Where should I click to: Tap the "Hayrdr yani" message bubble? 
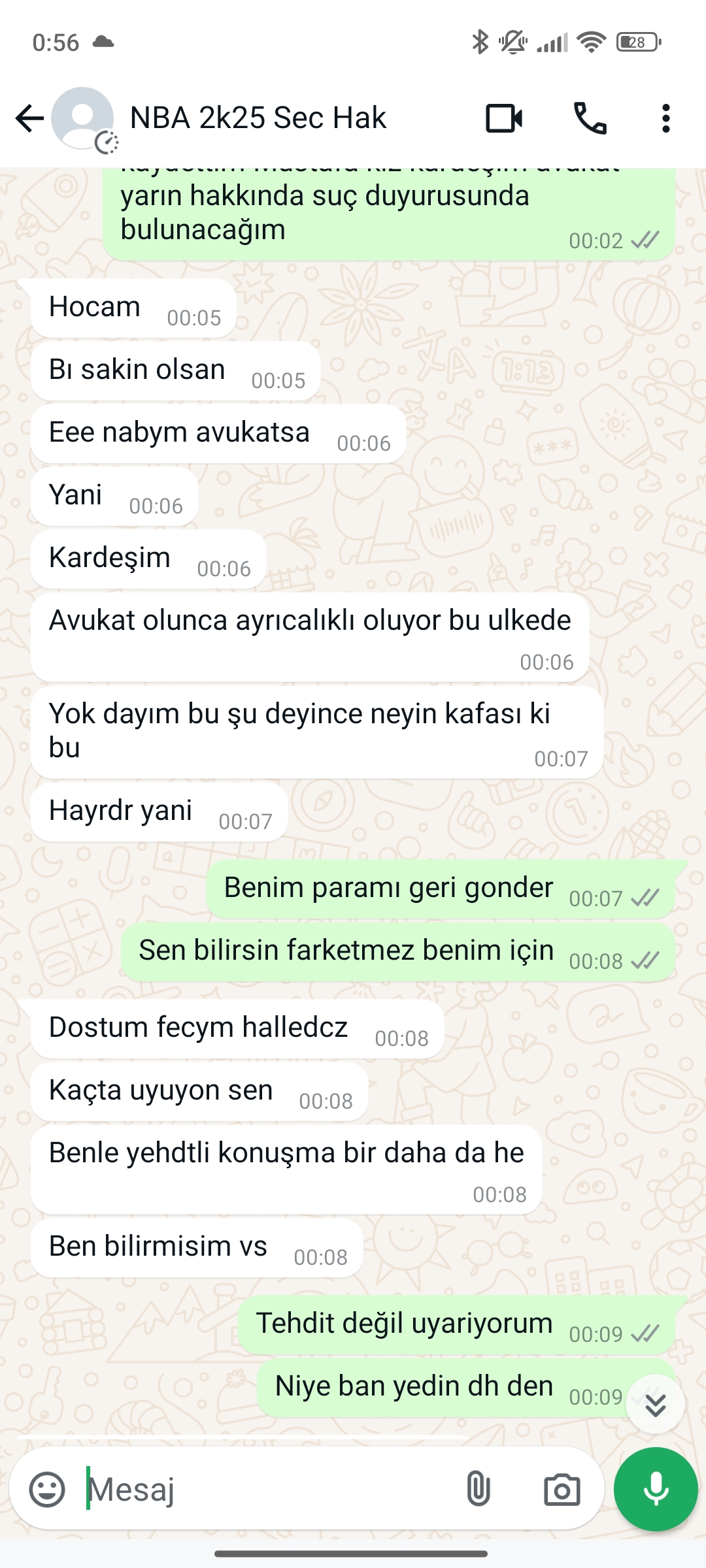(159, 811)
